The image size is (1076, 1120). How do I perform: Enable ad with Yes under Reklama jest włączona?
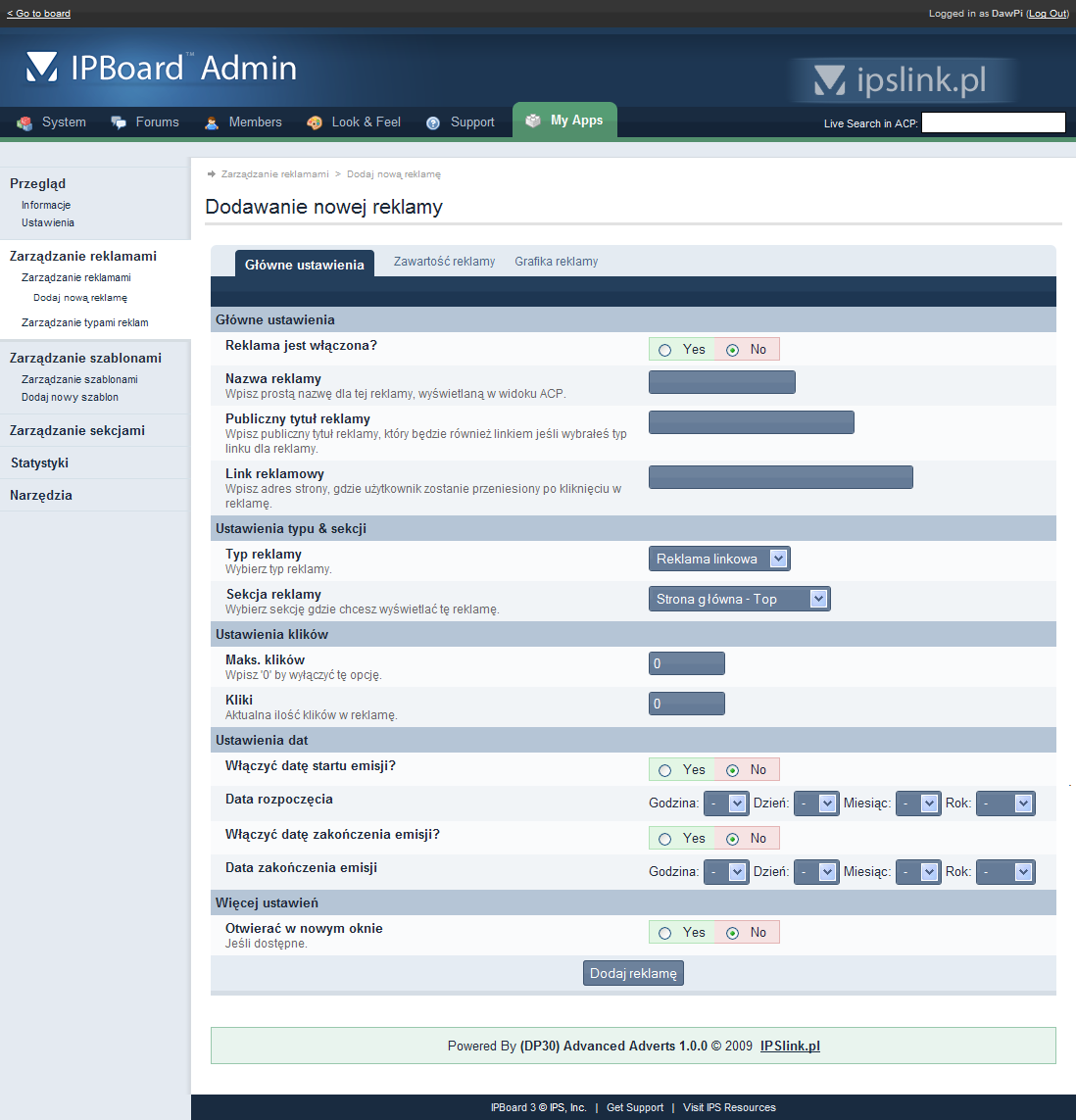point(665,350)
